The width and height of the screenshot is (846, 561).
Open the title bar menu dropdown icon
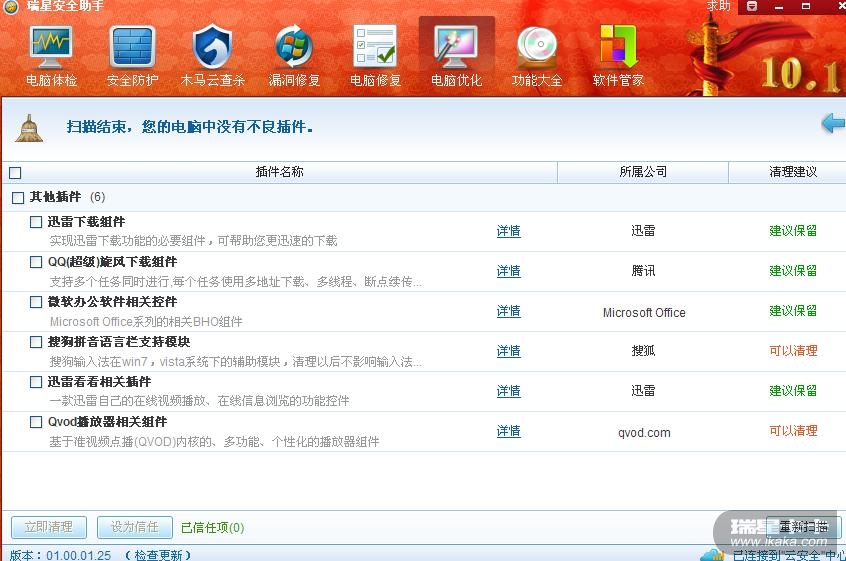click(752, 6)
